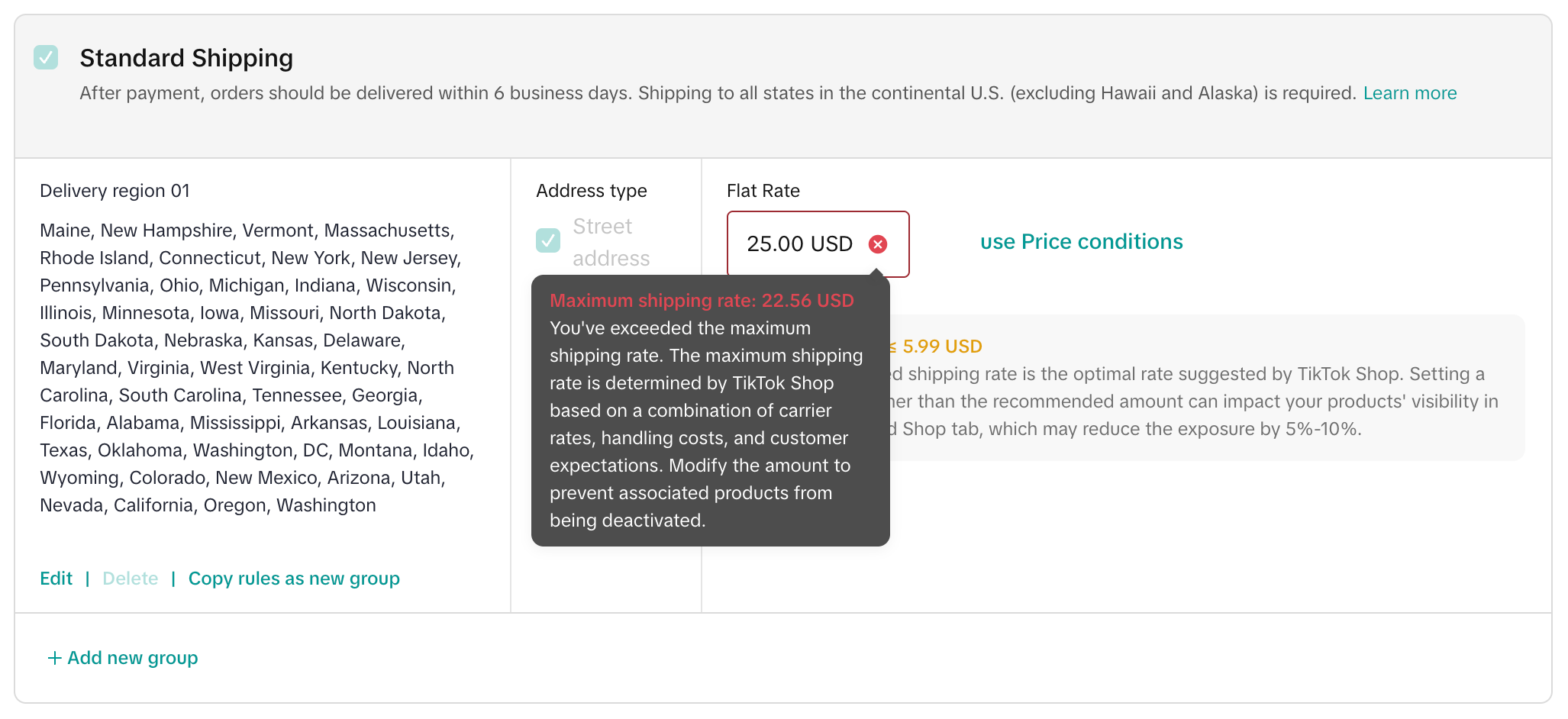The height and width of the screenshot is (719, 1568).
Task: Open the Learn more link
Action: click(x=1409, y=93)
